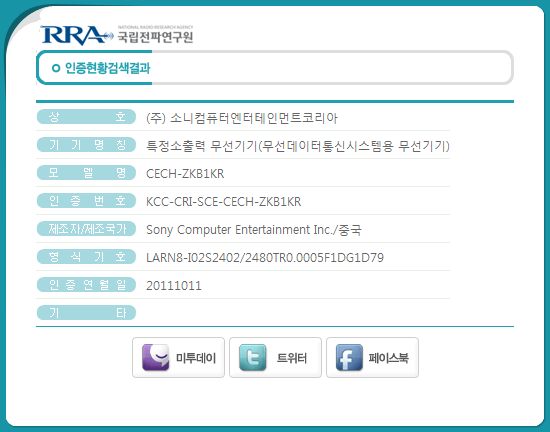
Task: Click the me2day purple speech icon
Action: pyautogui.click(x=155, y=357)
